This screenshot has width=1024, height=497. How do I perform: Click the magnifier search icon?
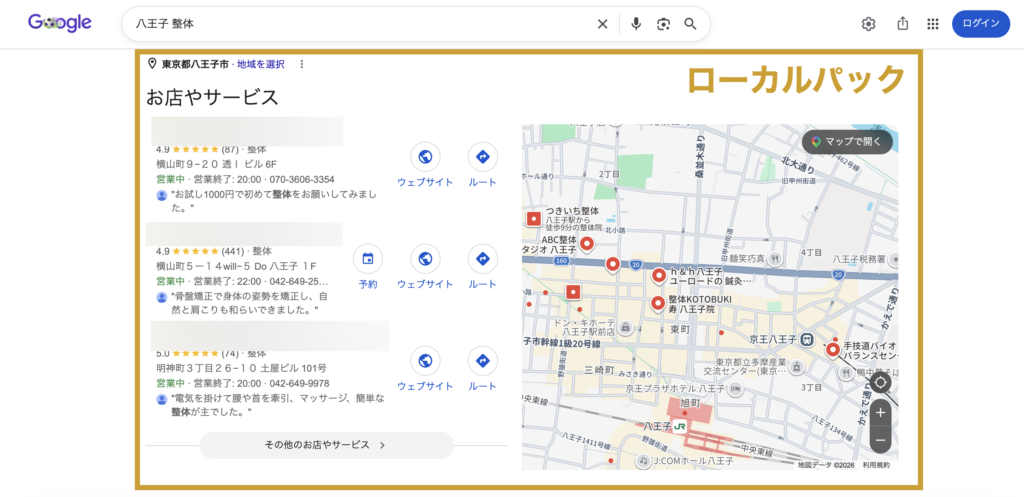click(690, 24)
